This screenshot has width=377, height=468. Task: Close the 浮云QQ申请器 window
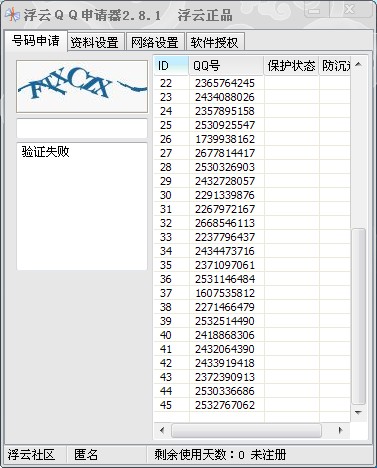click(350, 9)
